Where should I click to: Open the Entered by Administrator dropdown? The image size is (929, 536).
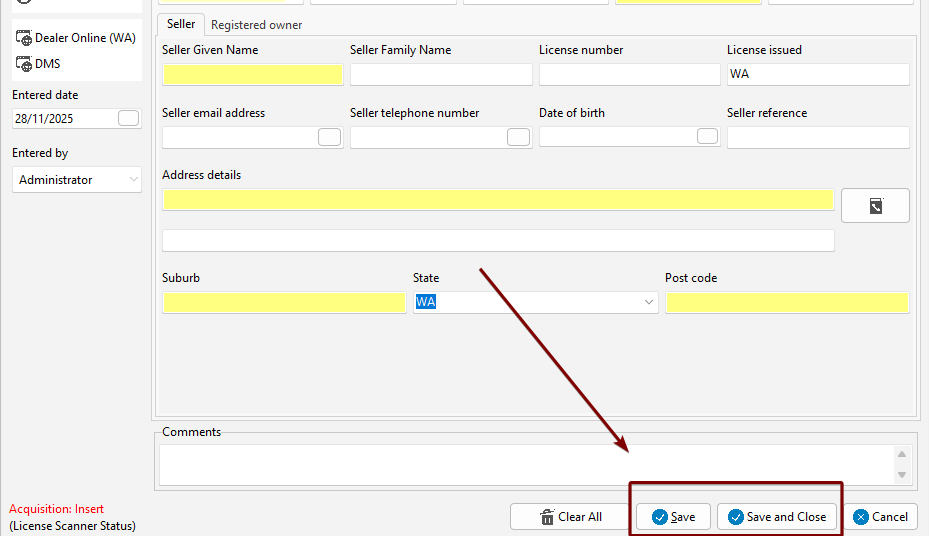click(x=134, y=180)
